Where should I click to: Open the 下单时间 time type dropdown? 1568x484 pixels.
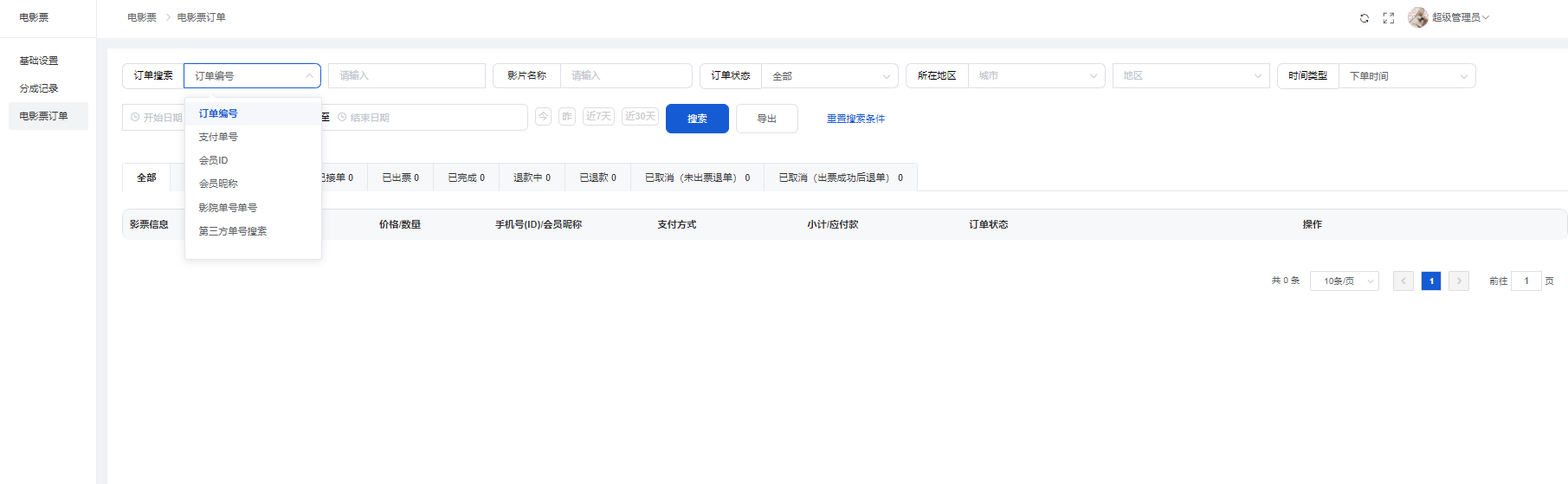(1407, 76)
